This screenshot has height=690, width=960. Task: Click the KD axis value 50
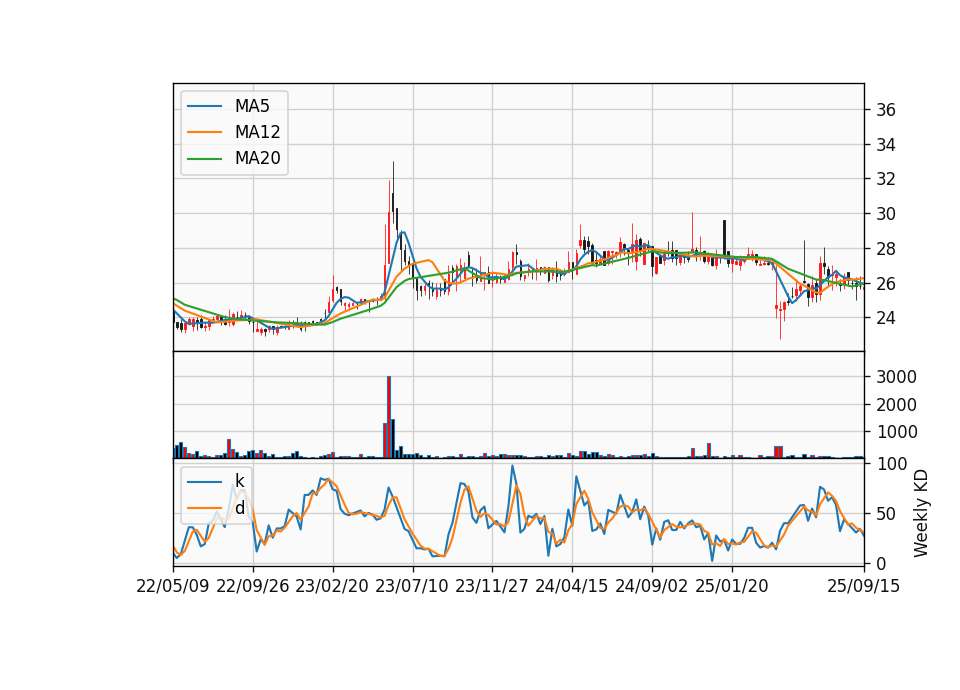[x=885, y=514]
